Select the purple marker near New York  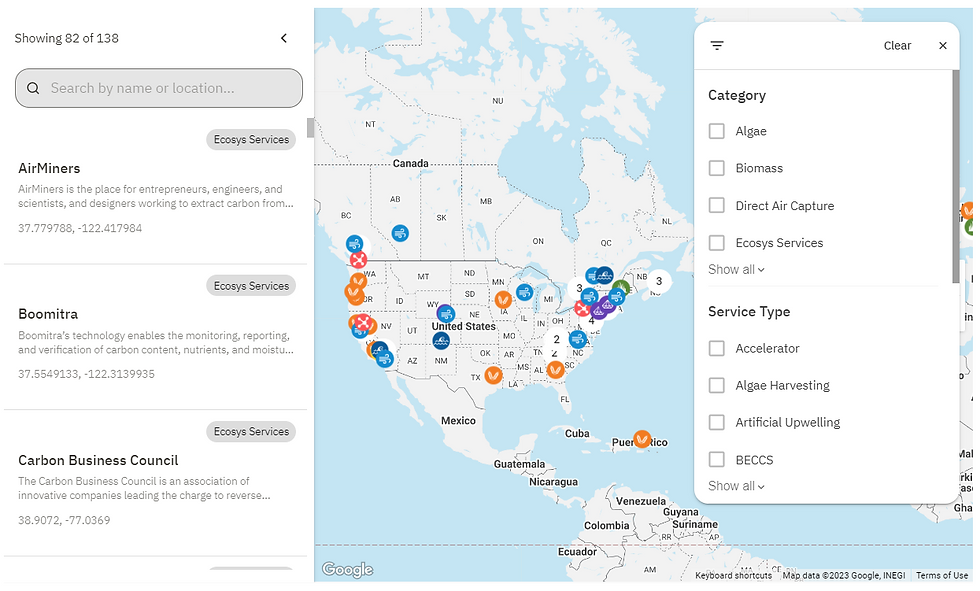click(x=599, y=310)
